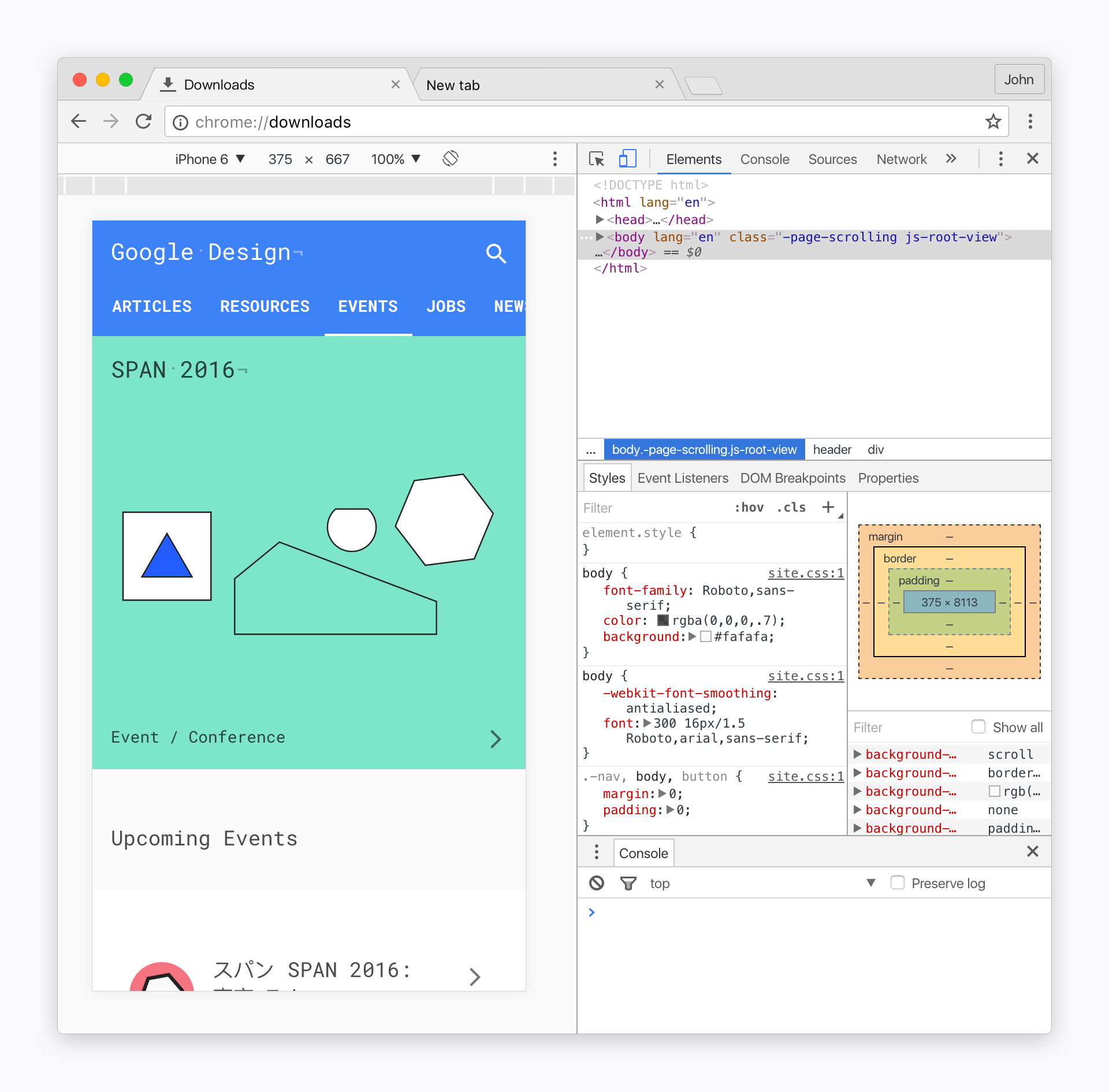Rotate the device orientation
Viewport: 1109px width, 1092px height.
pyautogui.click(x=451, y=158)
